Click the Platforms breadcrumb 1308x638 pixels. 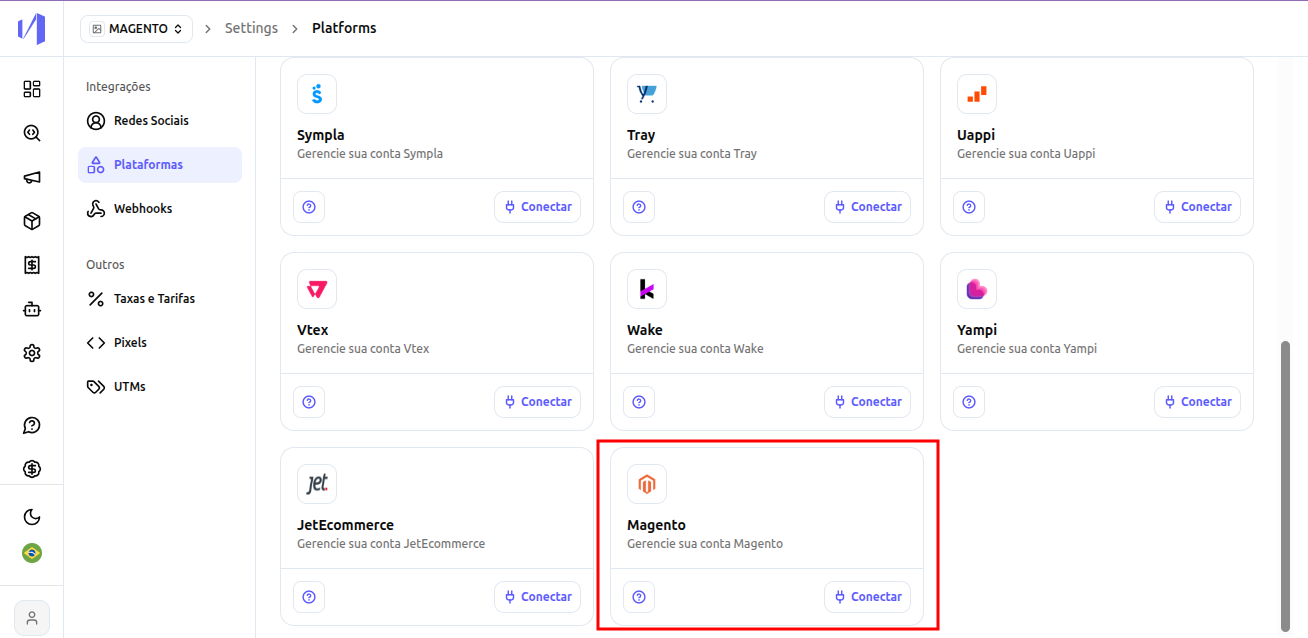point(344,28)
